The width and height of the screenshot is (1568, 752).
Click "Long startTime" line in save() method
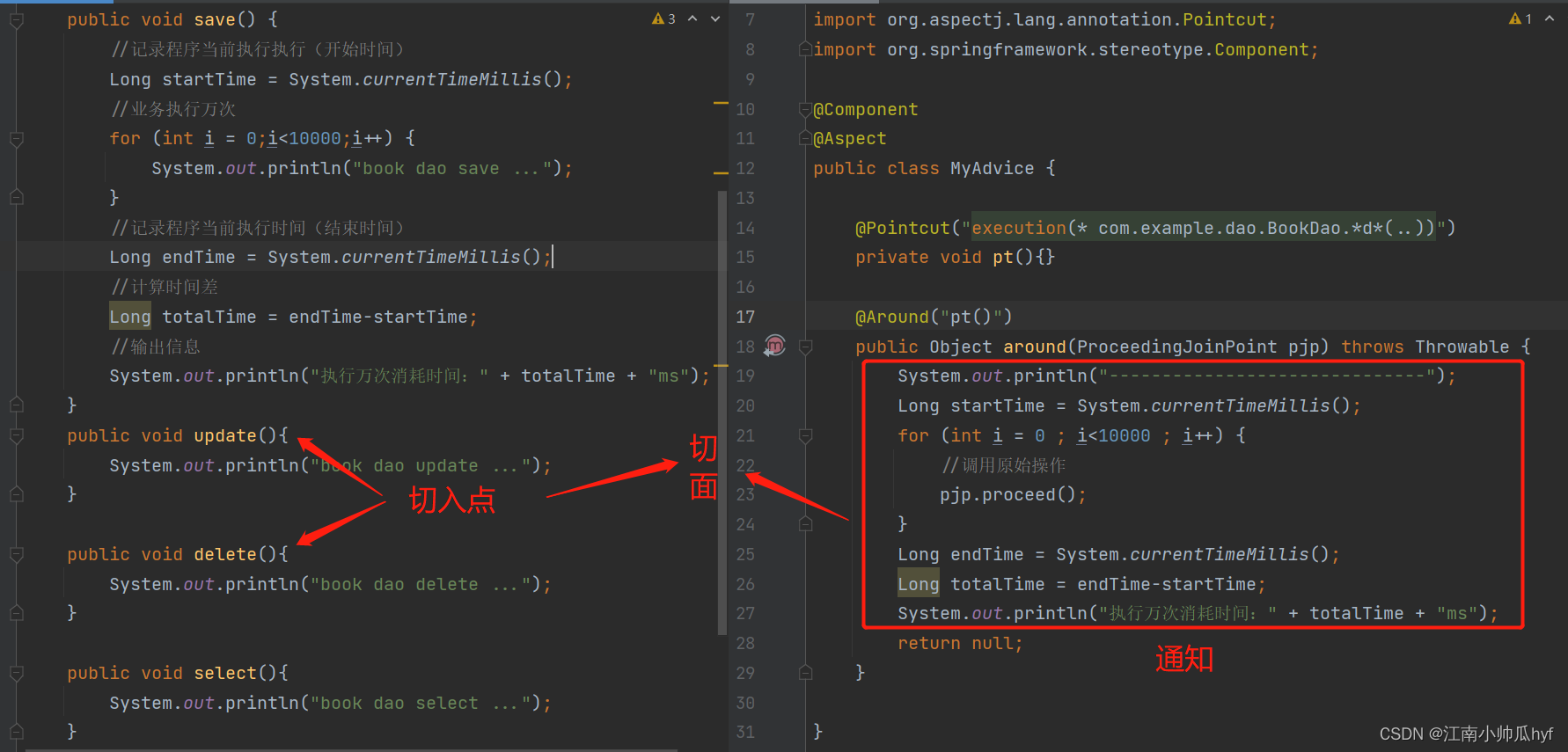pos(341,79)
